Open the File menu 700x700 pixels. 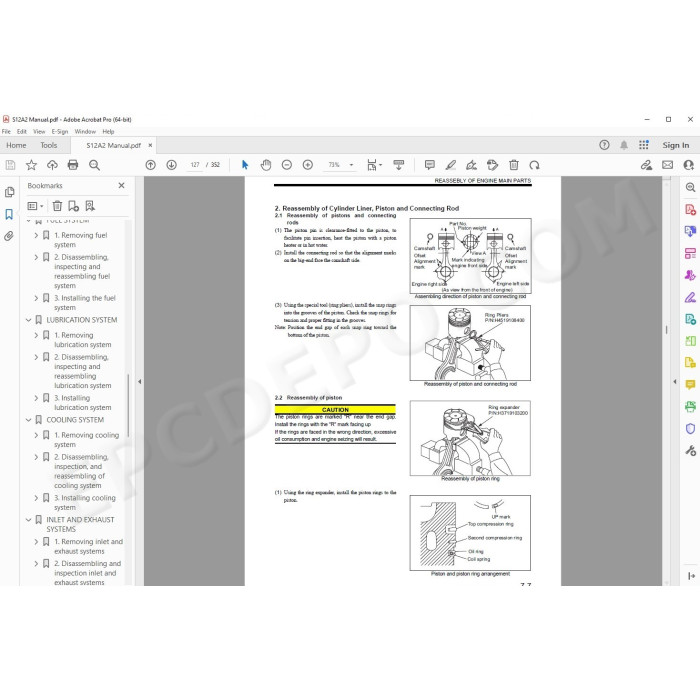tap(6, 132)
